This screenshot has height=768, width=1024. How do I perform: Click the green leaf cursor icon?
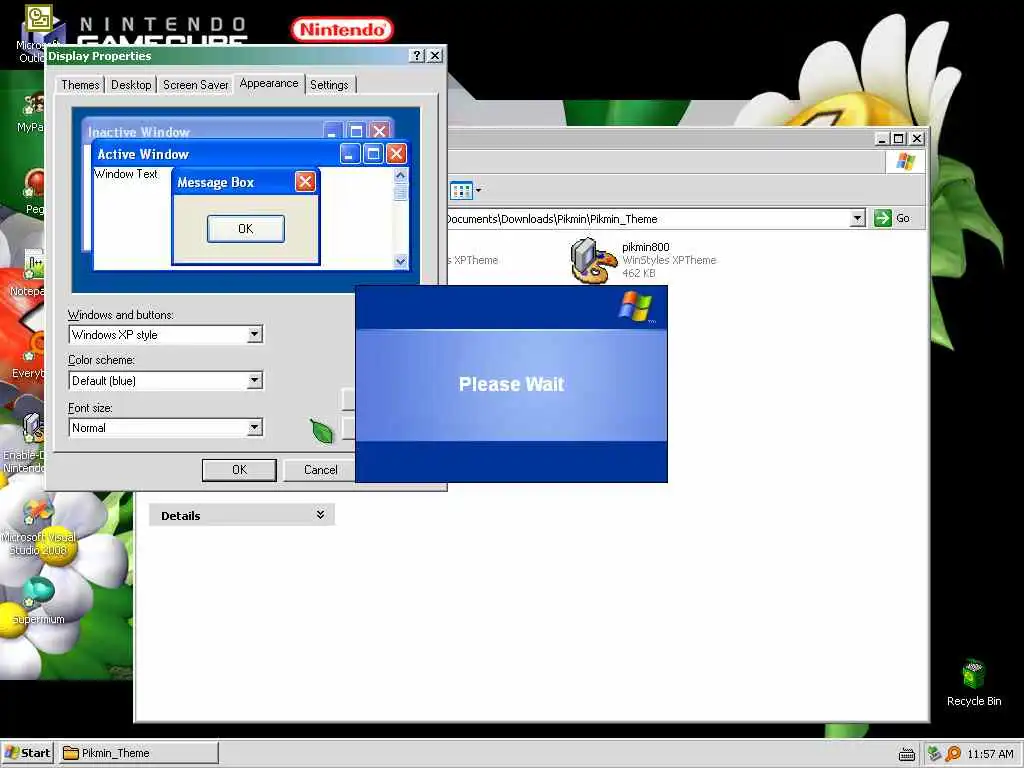(321, 431)
